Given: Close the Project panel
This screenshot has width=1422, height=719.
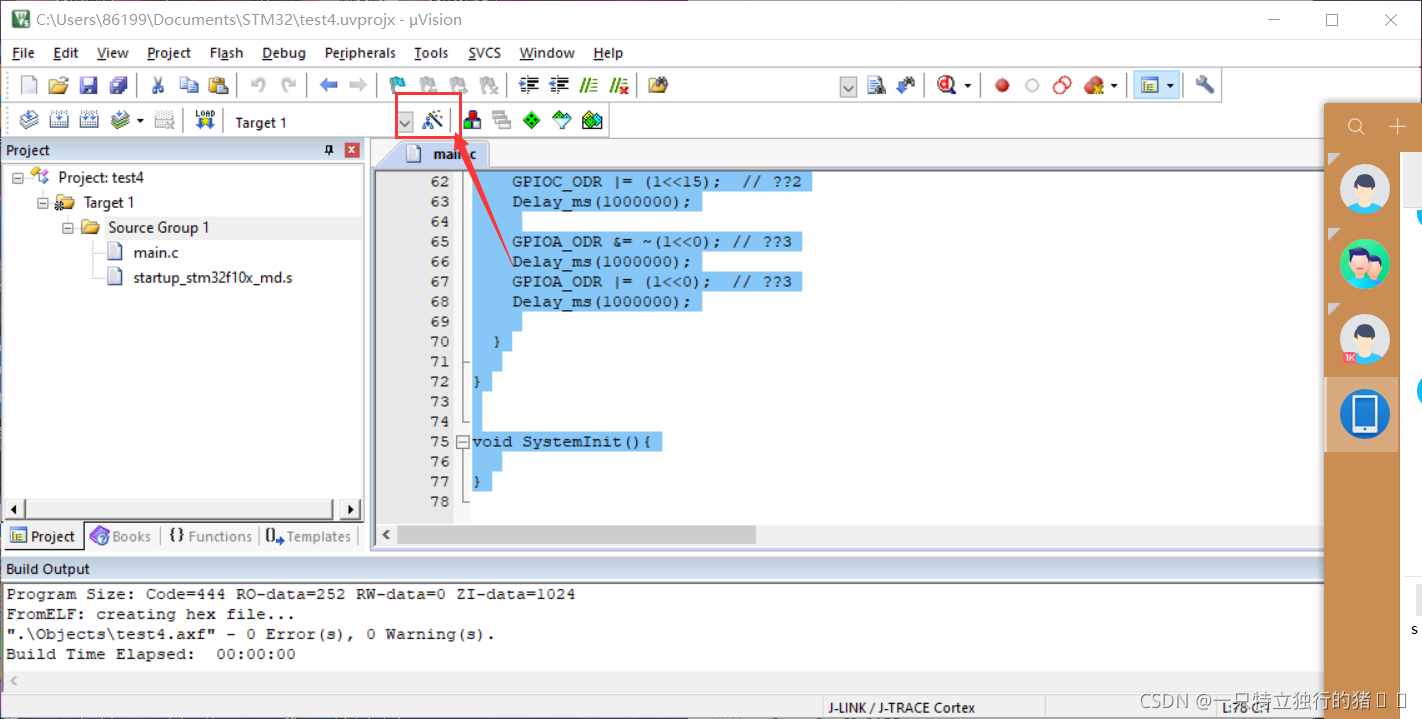Looking at the screenshot, I should pos(352,150).
